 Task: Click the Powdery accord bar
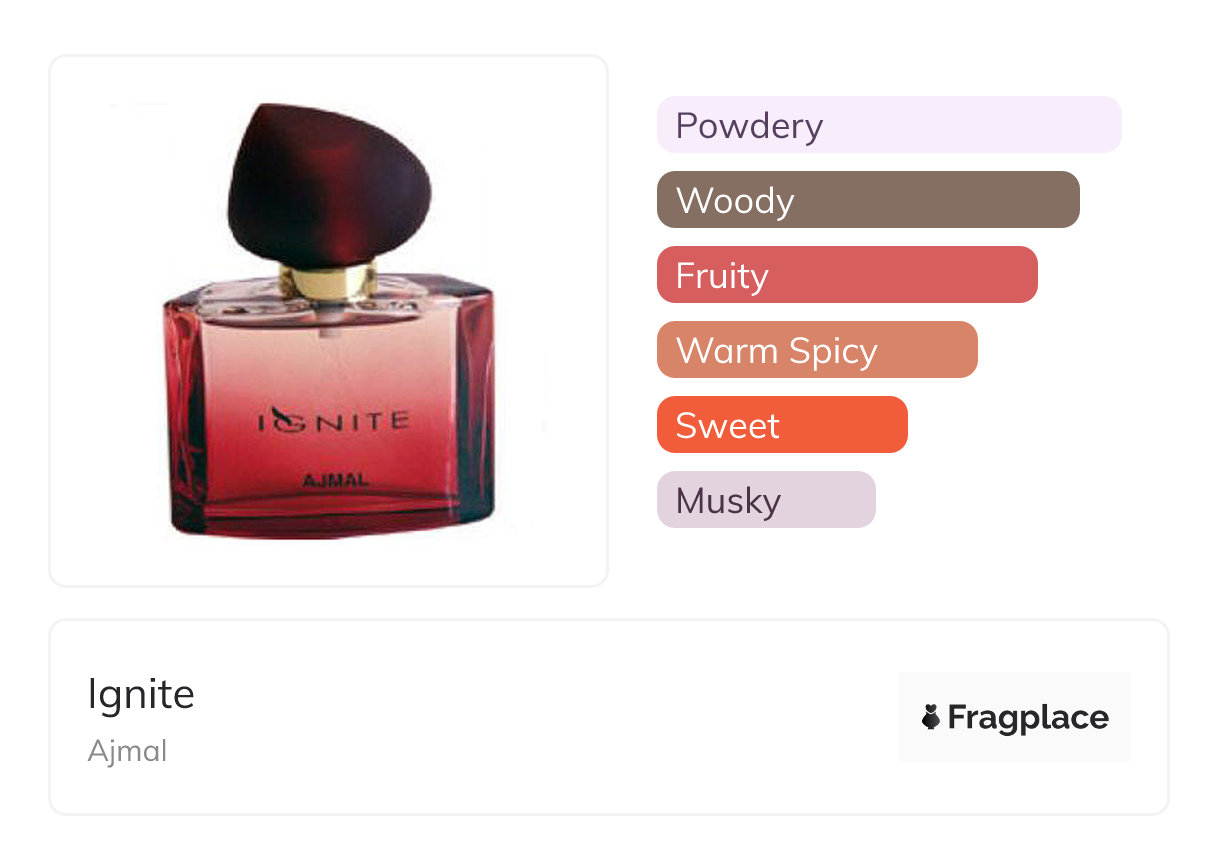tap(889, 125)
